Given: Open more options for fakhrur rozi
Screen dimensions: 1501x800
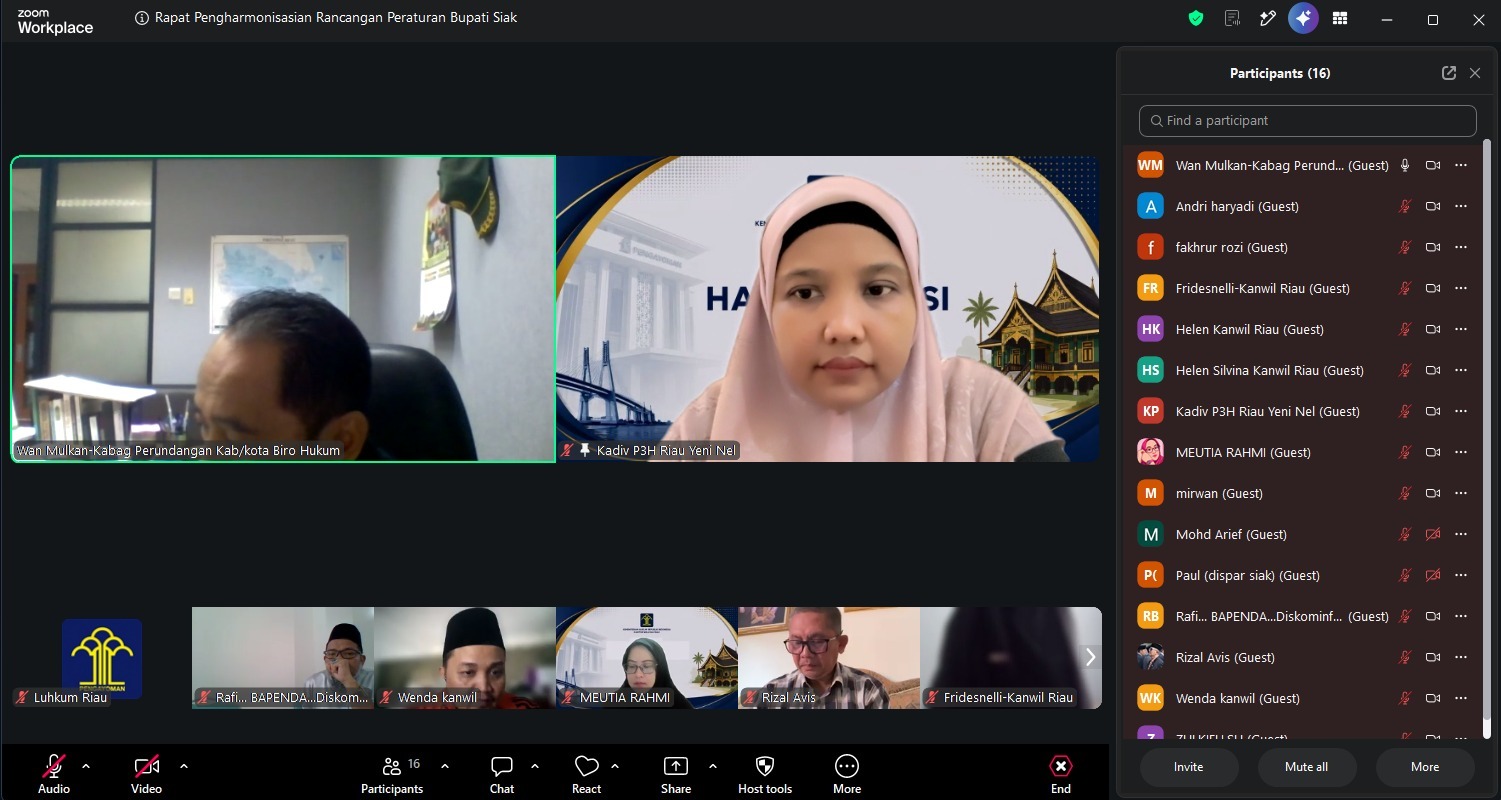Looking at the screenshot, I should point(1461,247).
